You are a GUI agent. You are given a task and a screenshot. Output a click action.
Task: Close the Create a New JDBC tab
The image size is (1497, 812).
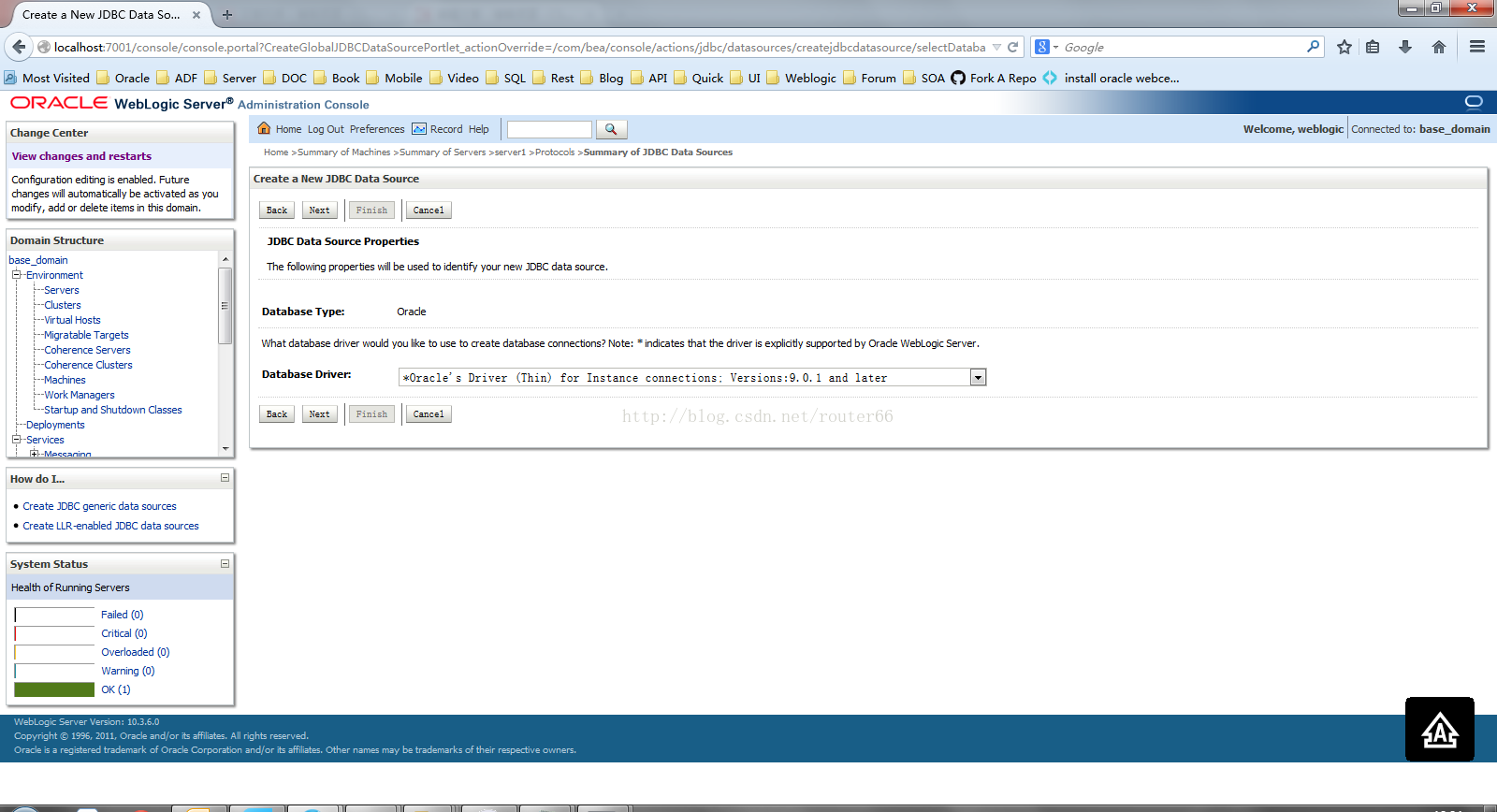pos(196,15)
